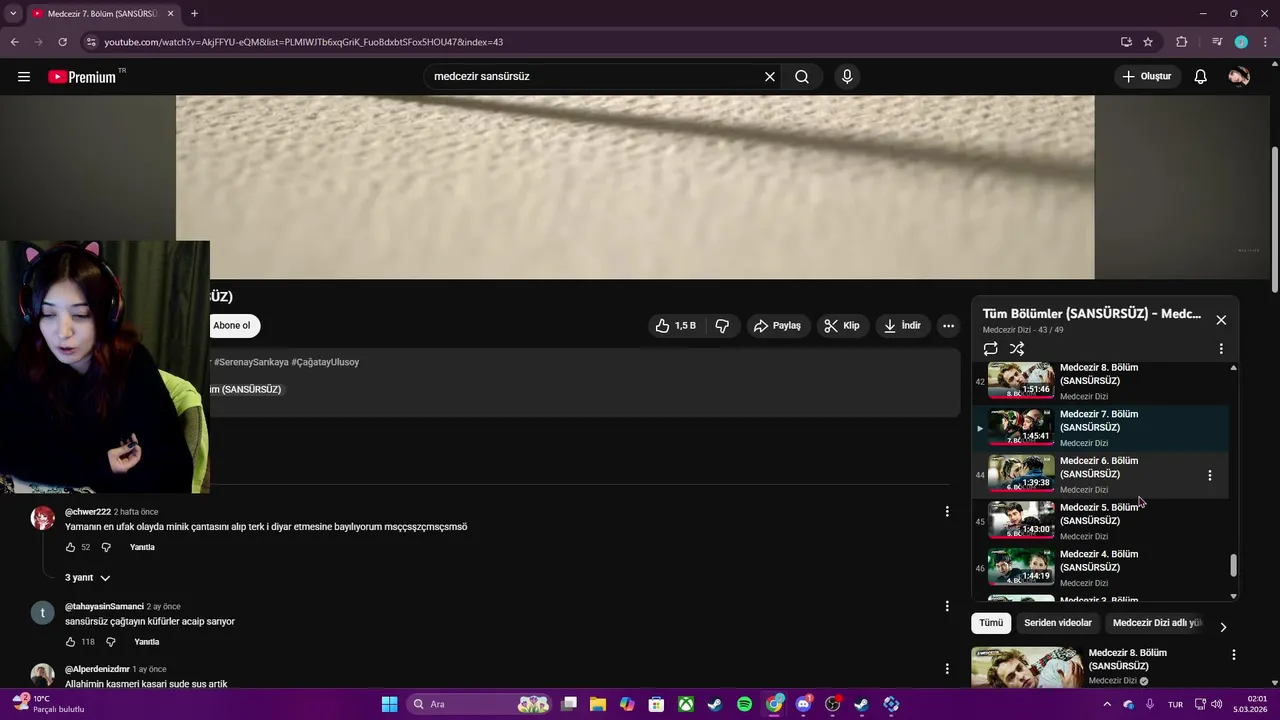The width and height of the screenshot is (1280, 720).
Task: Open Chrome extensions puzzle icon
Action: coord(1182,42)
